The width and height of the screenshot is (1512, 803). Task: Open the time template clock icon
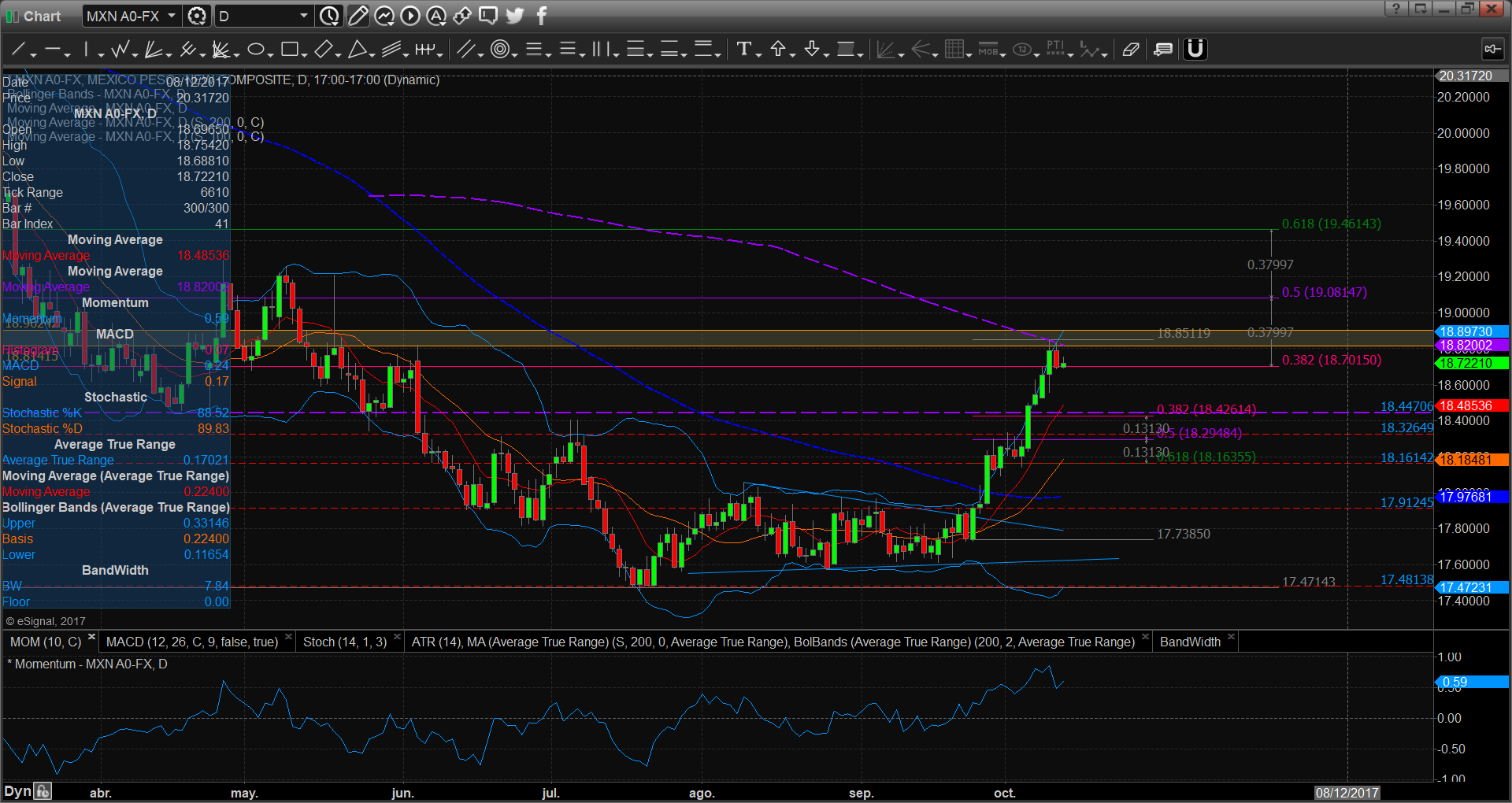tap(329, 16)
